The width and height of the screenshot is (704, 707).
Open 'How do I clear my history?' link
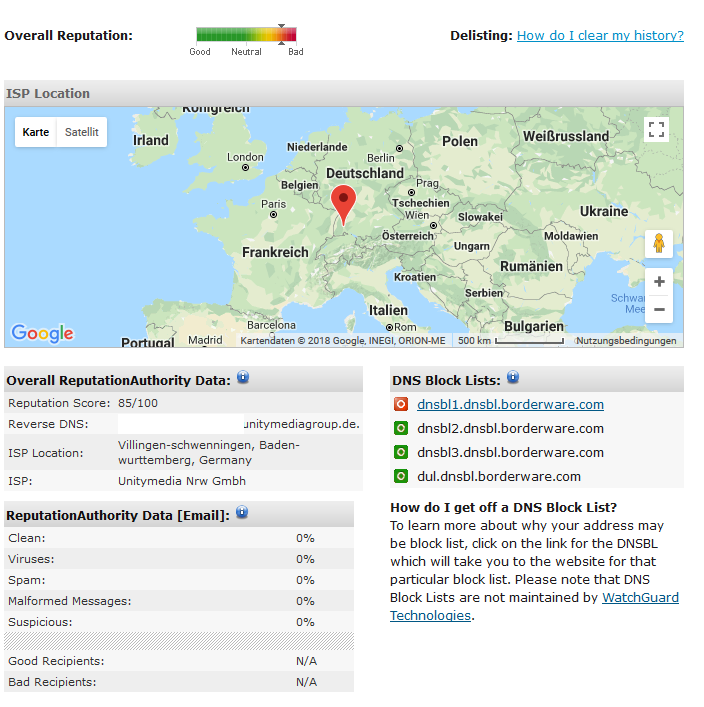tap(600, 36)
